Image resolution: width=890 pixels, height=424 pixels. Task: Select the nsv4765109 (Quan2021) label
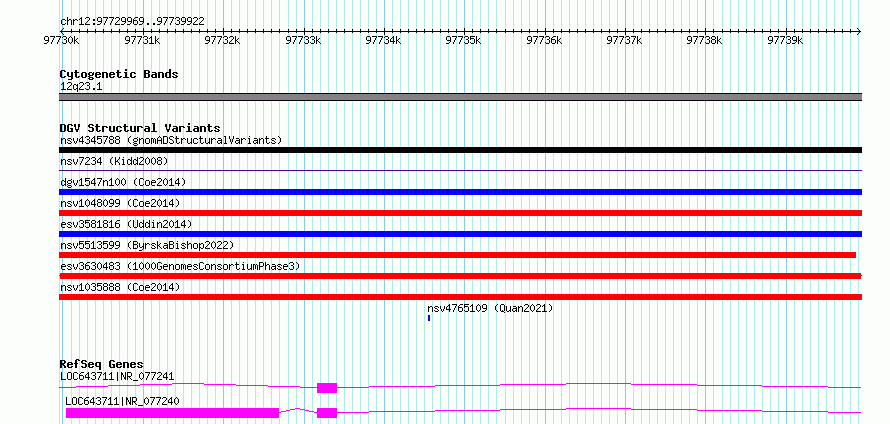(490, 309)
